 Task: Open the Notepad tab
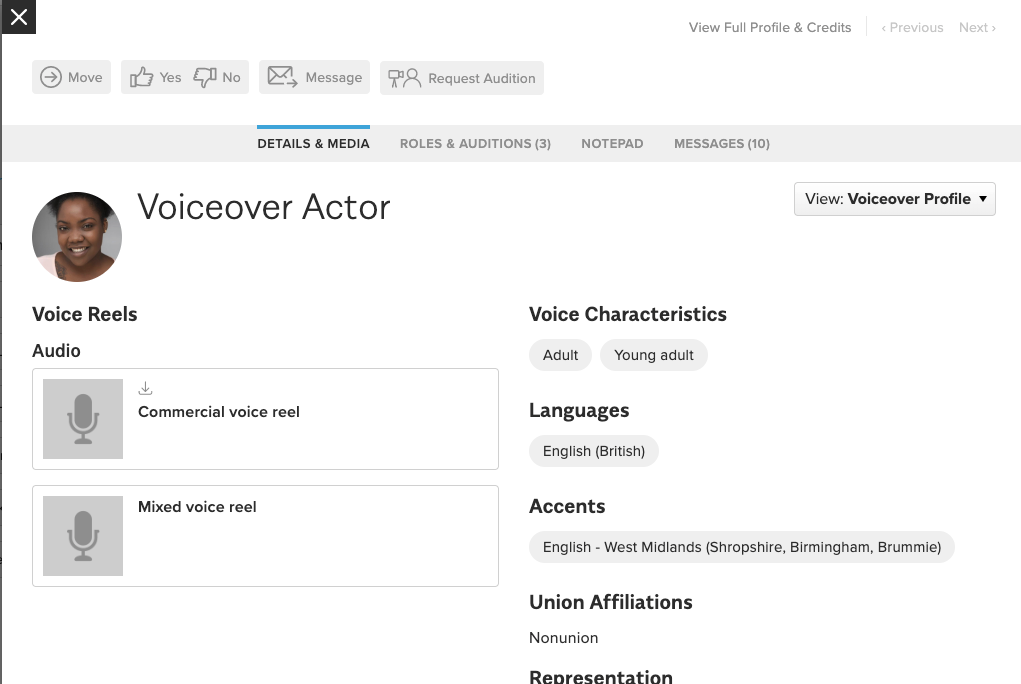(612, 144)
